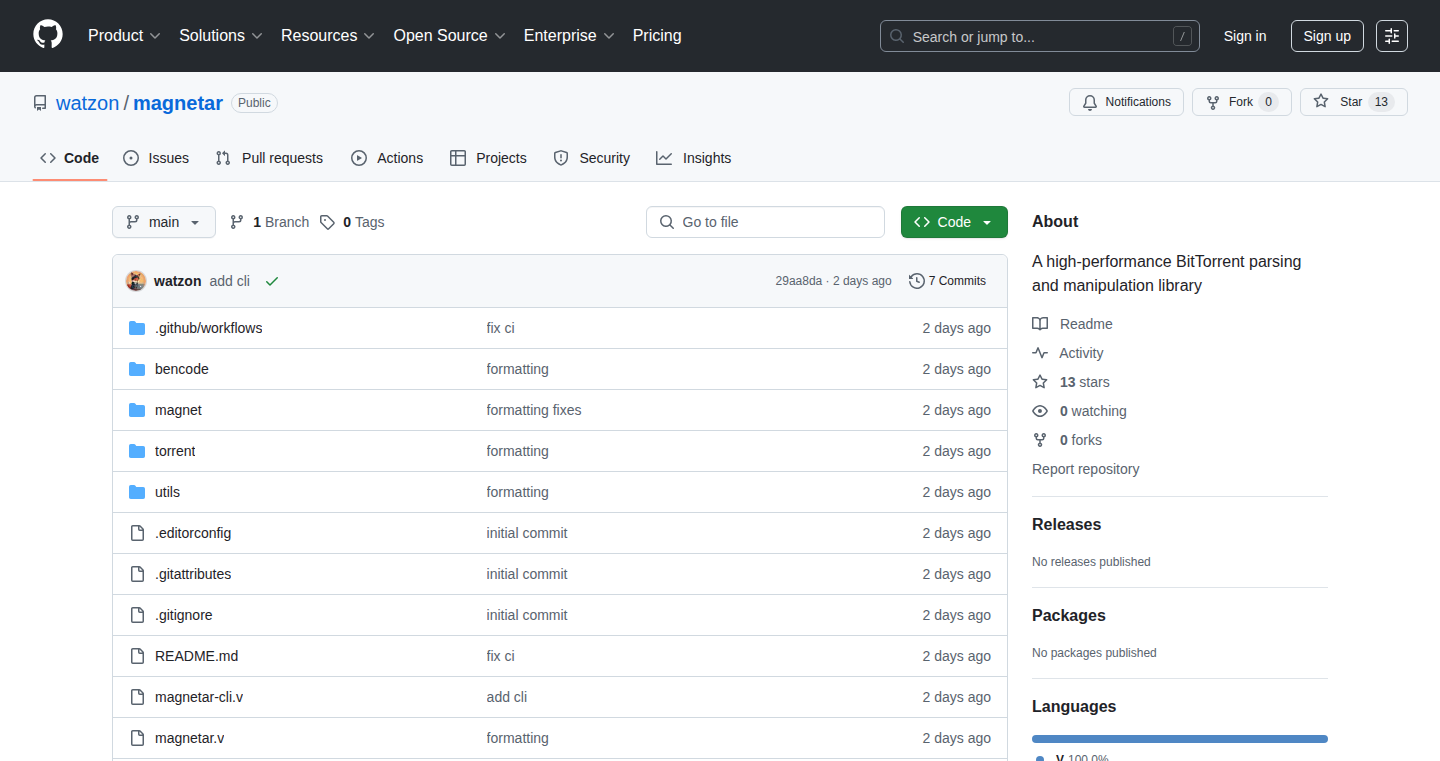
Task: Click the languages progress bar
Action: [1180, 739]
